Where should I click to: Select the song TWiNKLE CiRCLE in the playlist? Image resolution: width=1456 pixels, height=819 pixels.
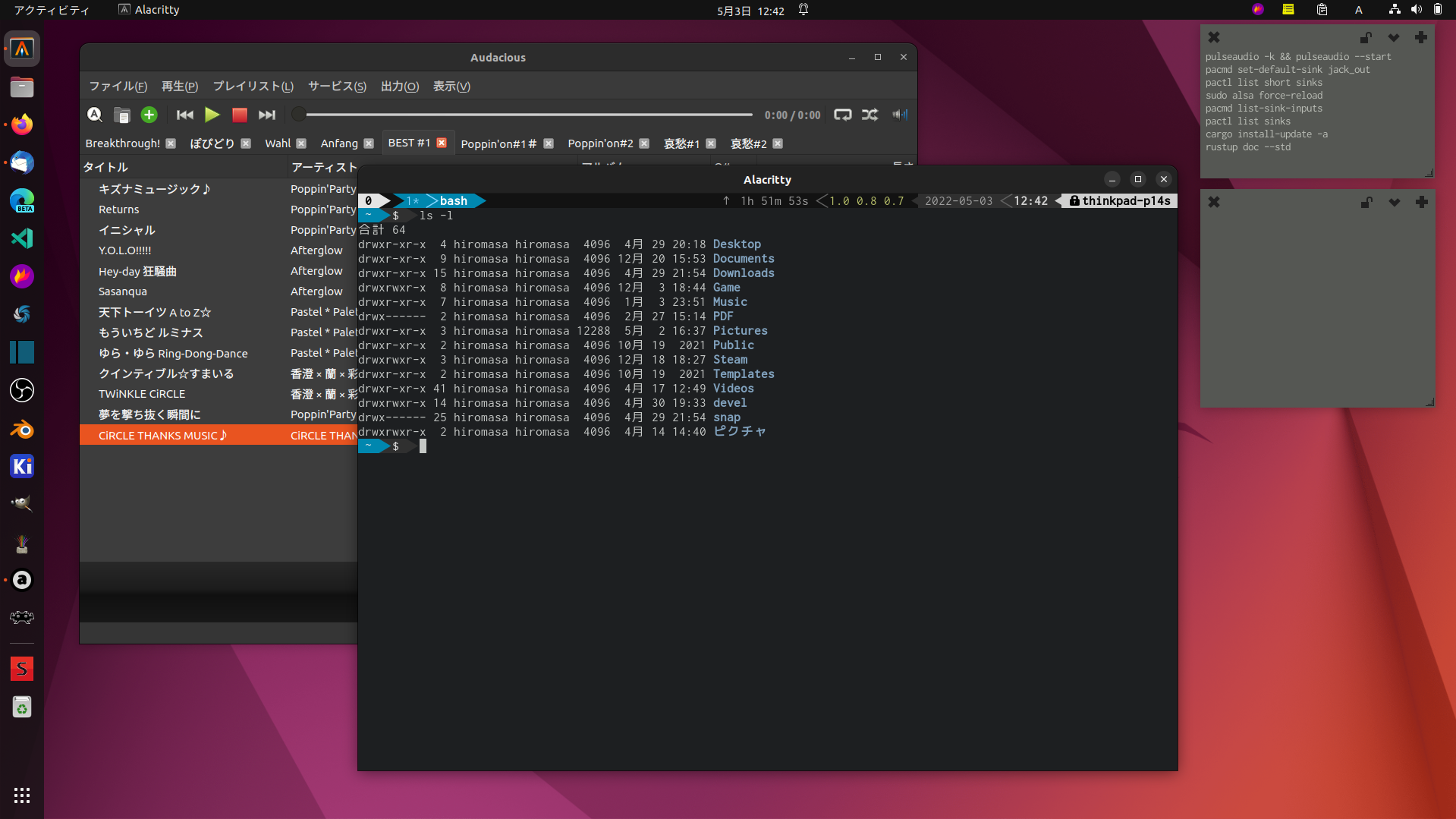click(x=142, y=393)
